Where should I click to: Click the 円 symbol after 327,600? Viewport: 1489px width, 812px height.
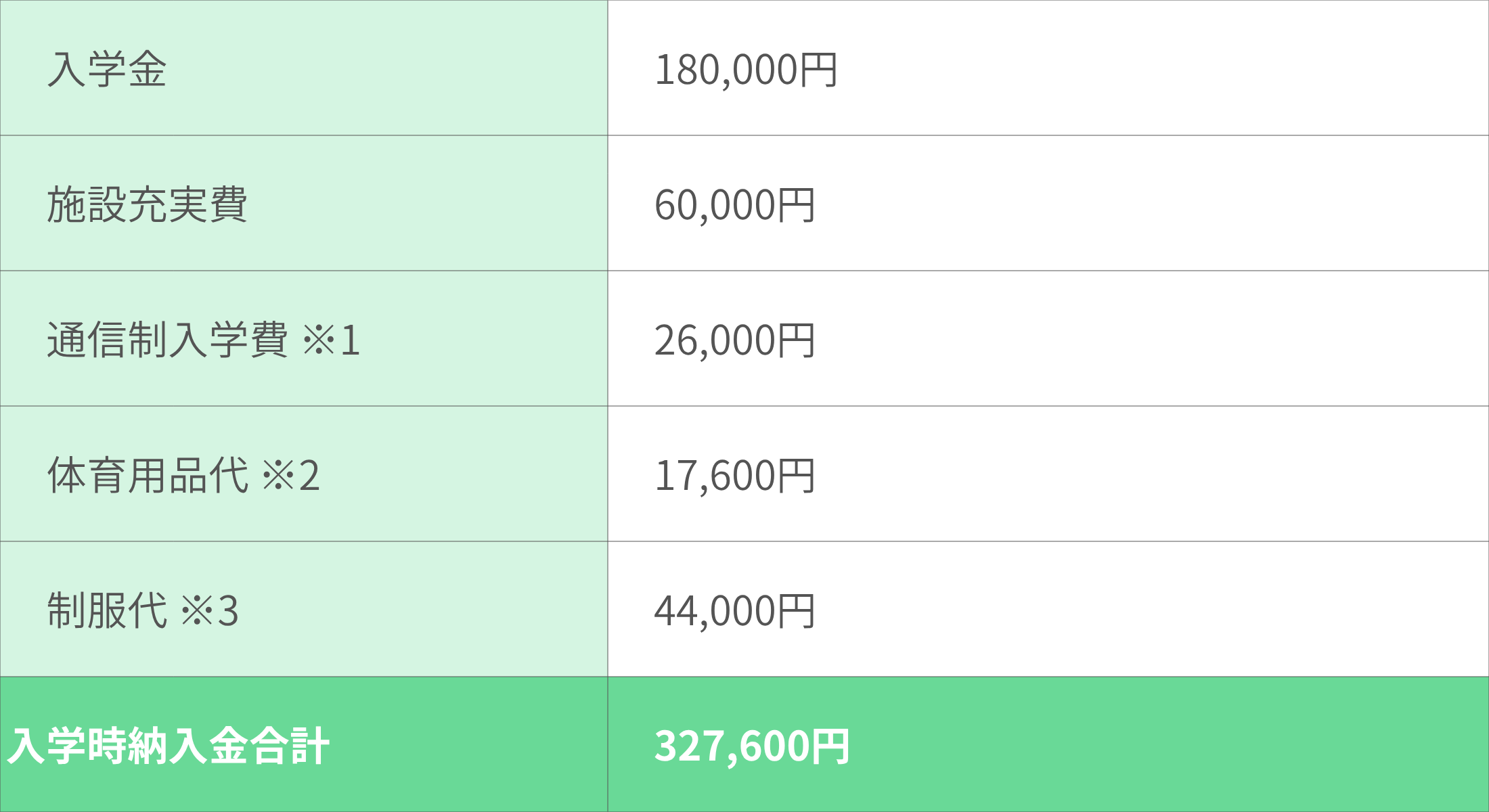[830, 746]
